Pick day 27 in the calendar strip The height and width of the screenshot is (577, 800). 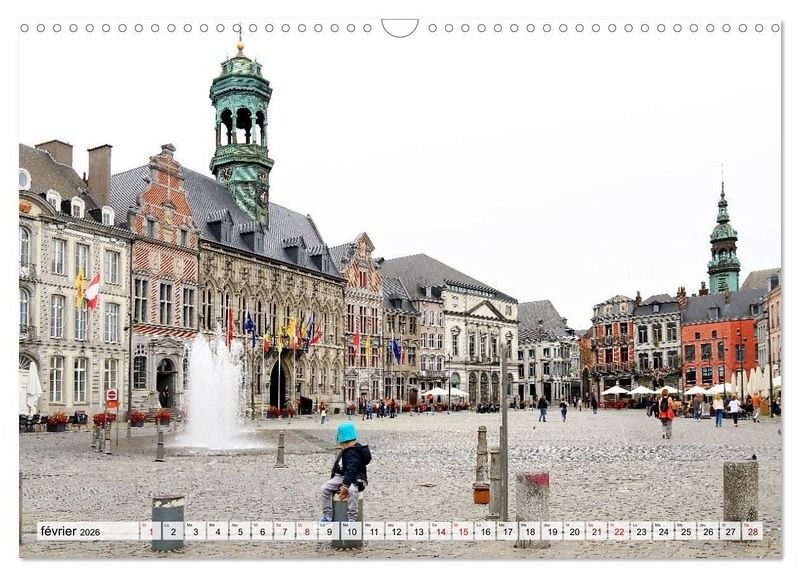(x=730, y=531)
